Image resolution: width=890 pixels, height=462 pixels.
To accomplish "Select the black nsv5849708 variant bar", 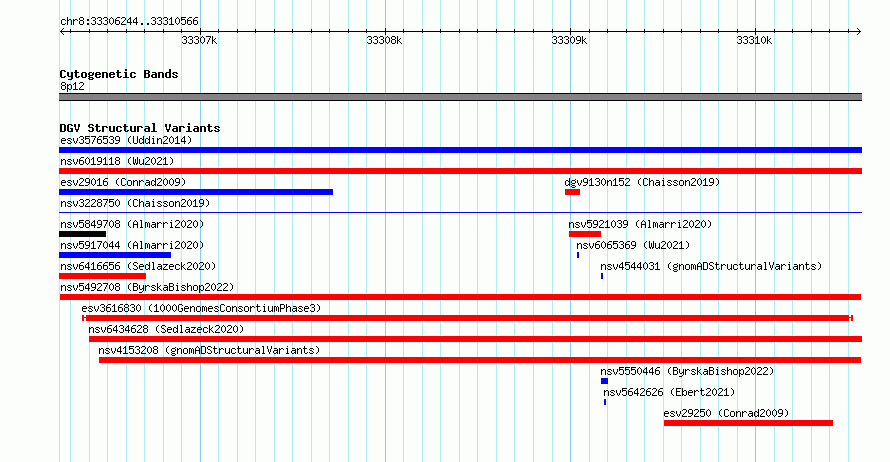I will pos(82,234).
